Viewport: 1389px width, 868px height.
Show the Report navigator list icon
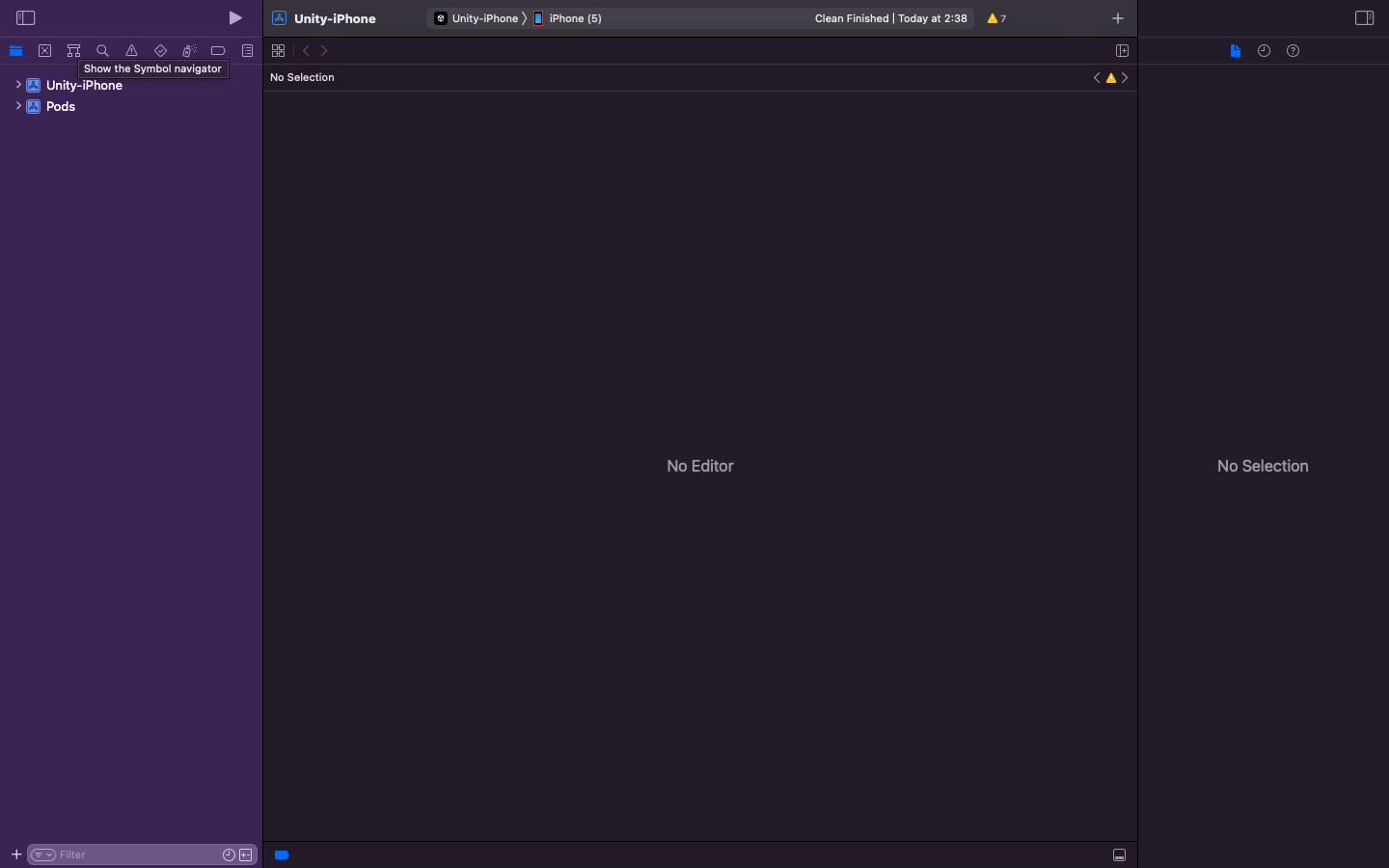click(247, 51)
